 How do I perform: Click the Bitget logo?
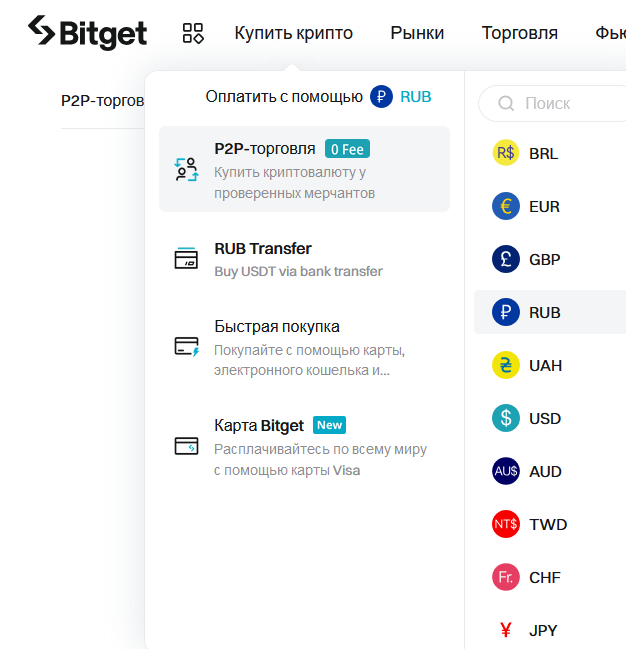87,32
